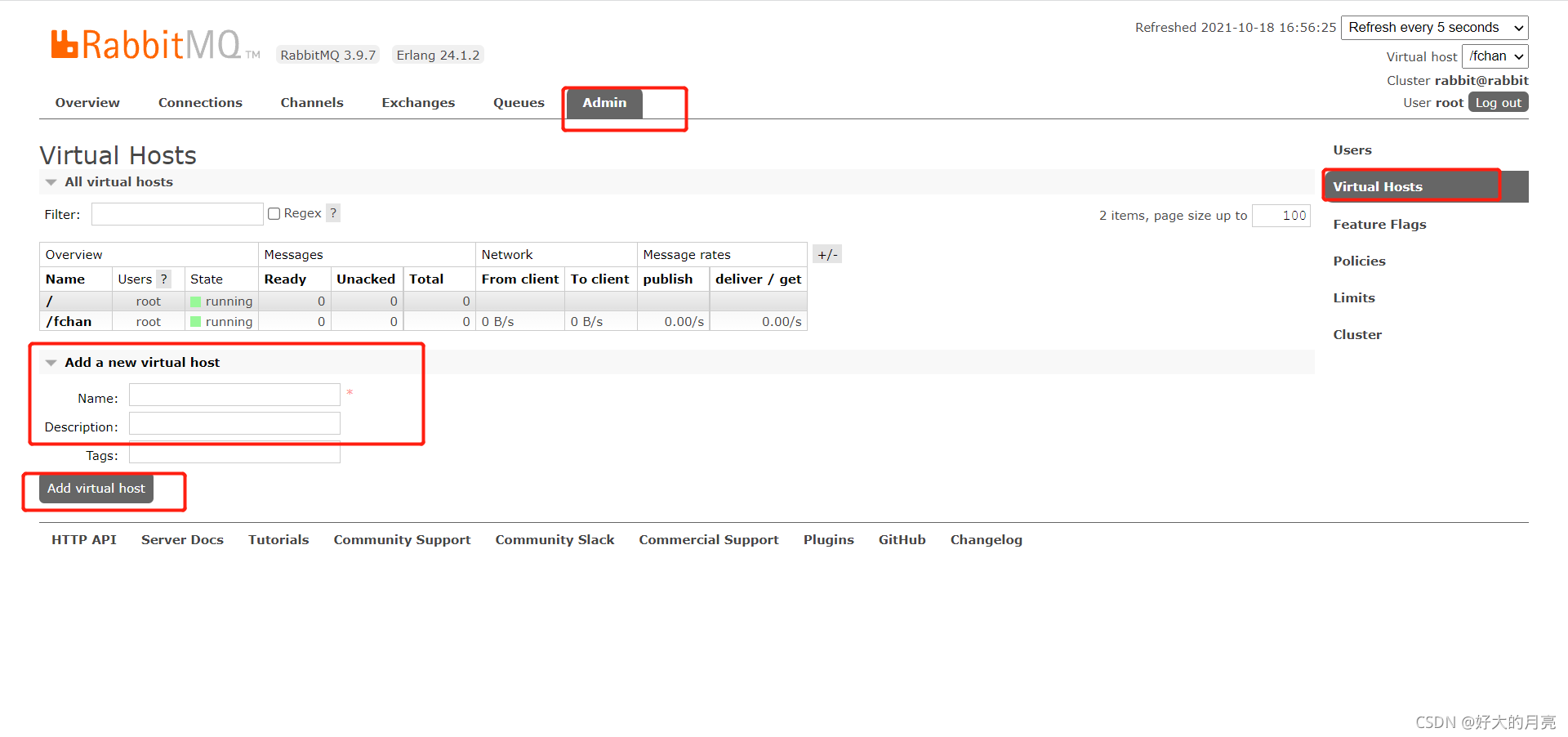Image resolution: width=1568 pixels, height=737 pixels.
Task: Open the Regex help question mark
Action: [333, 213]
